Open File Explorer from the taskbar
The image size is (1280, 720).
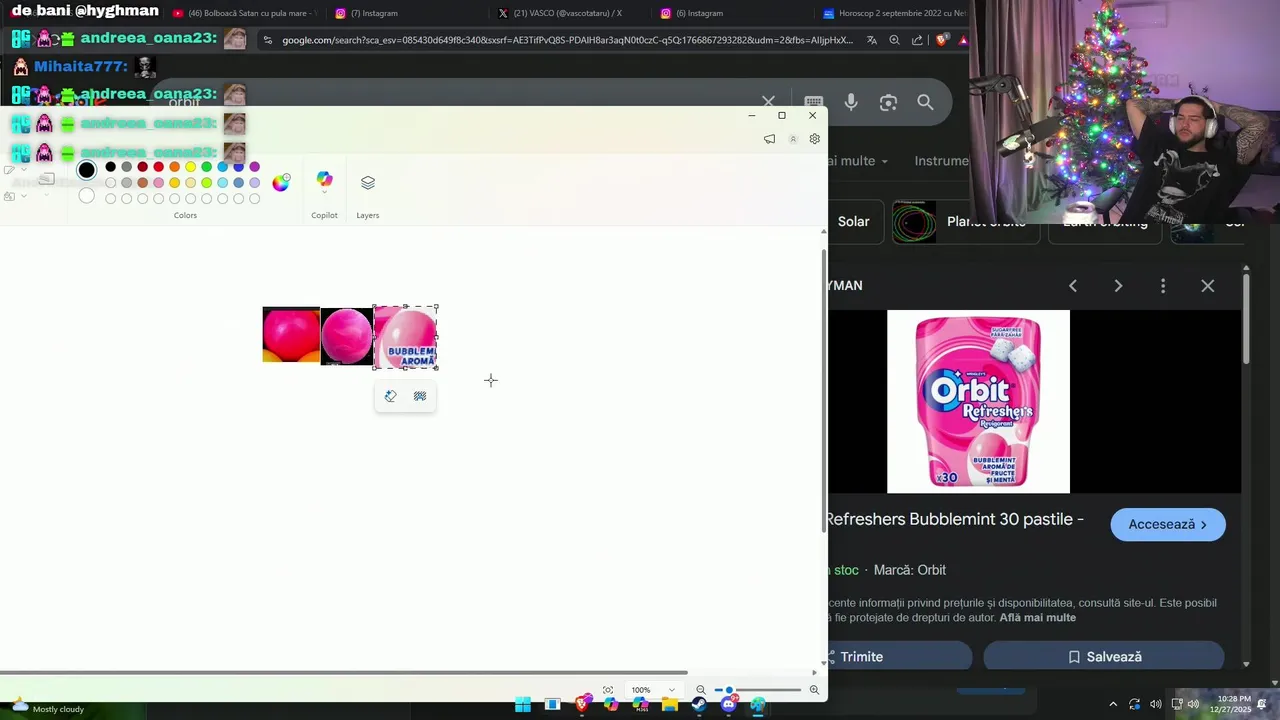click(x=670, y=705)
